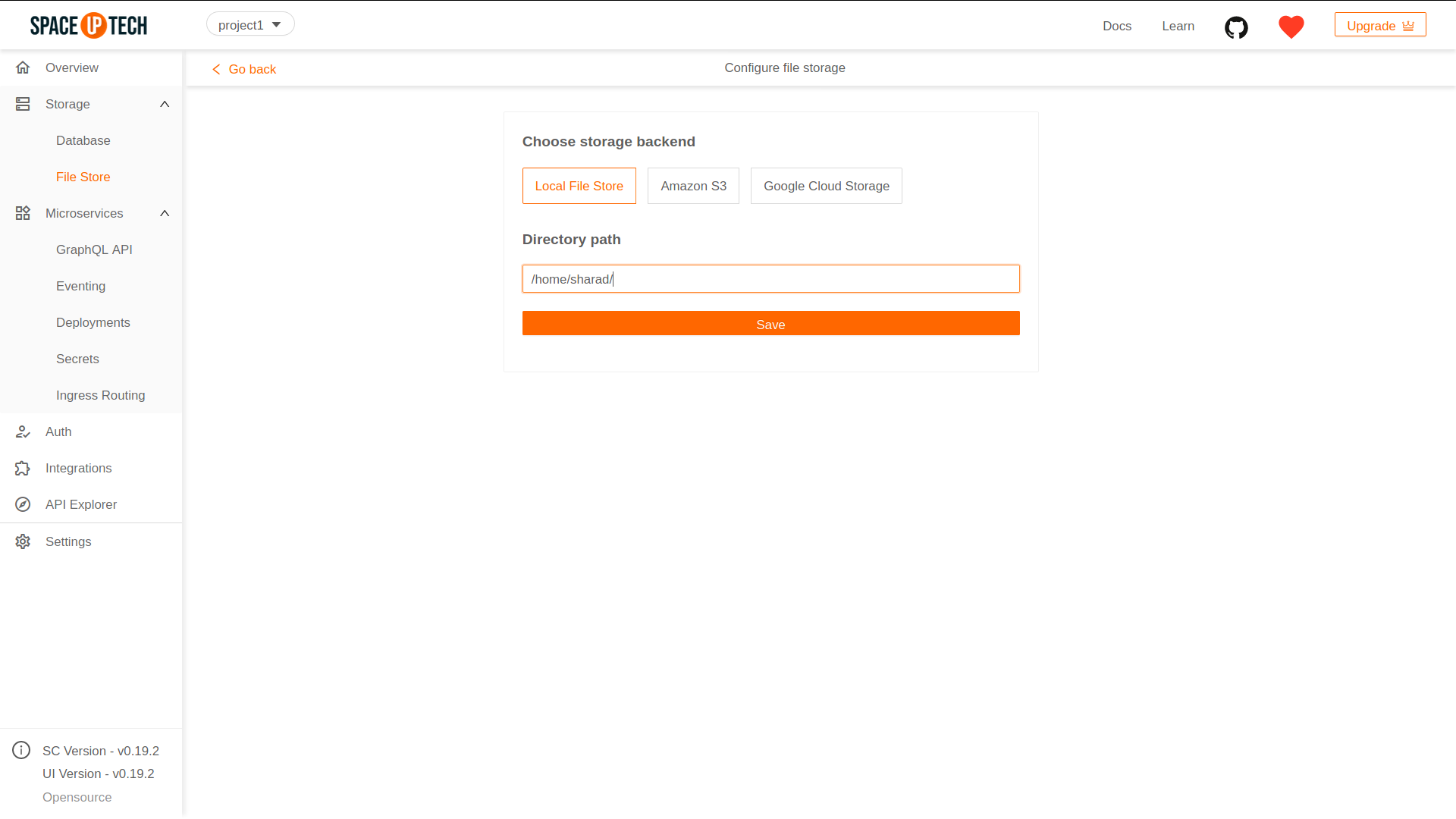Collapse the Storage section
Screen dimensions: 1456x819
point(165,104)
